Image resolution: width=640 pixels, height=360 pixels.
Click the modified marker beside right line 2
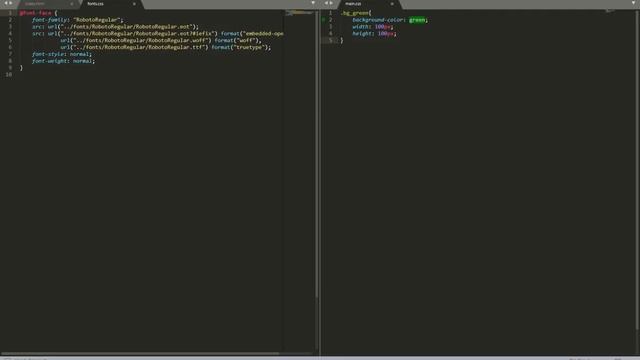tap(323, 20)
